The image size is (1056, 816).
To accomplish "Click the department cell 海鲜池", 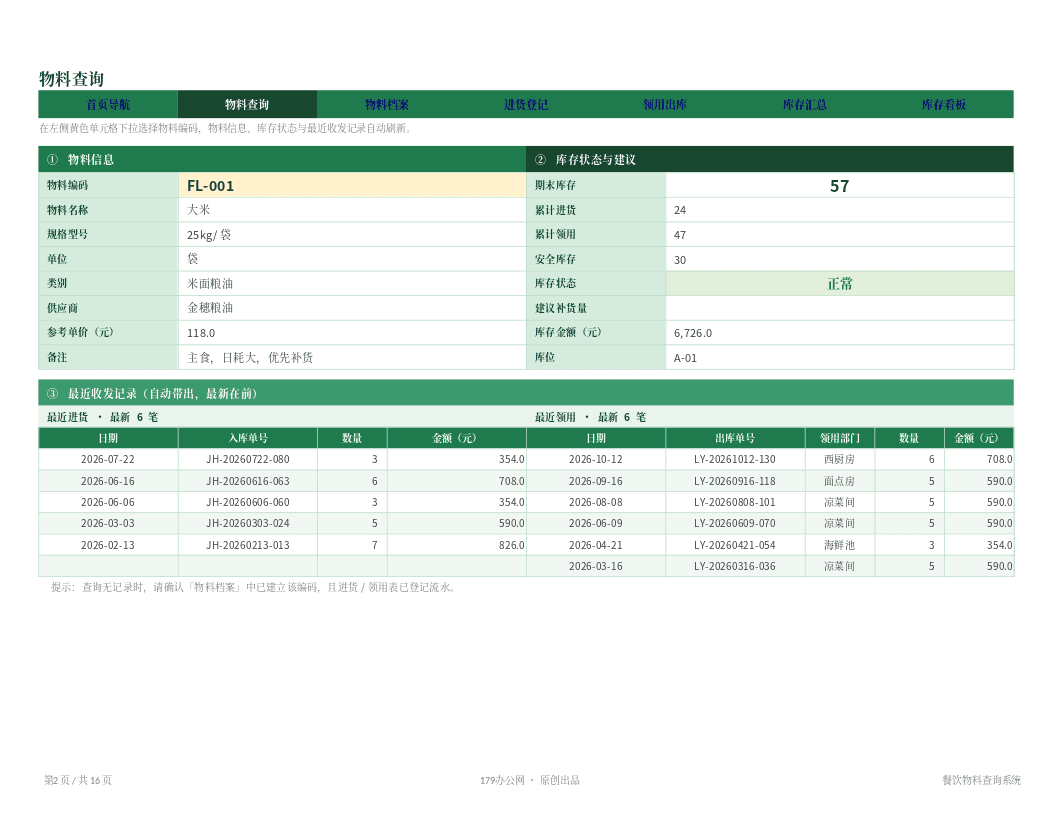I will (839, 545).
